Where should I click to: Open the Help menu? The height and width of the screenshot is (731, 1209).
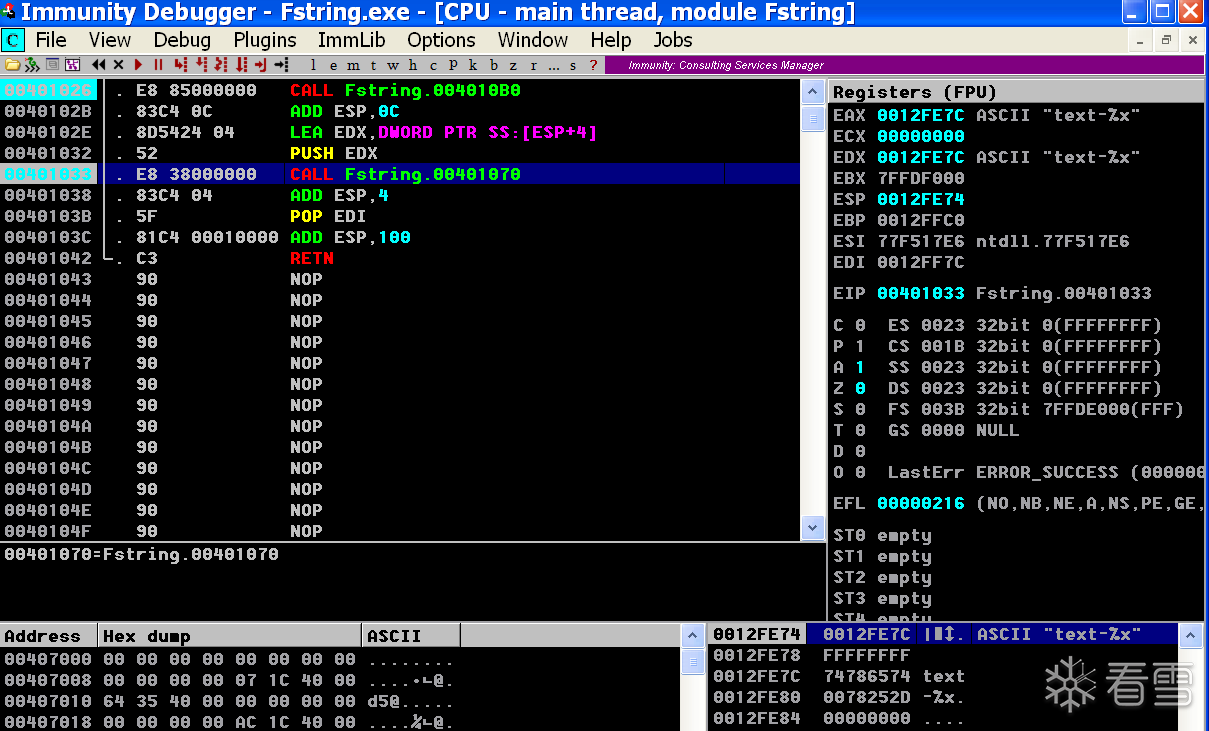[611, 40]
